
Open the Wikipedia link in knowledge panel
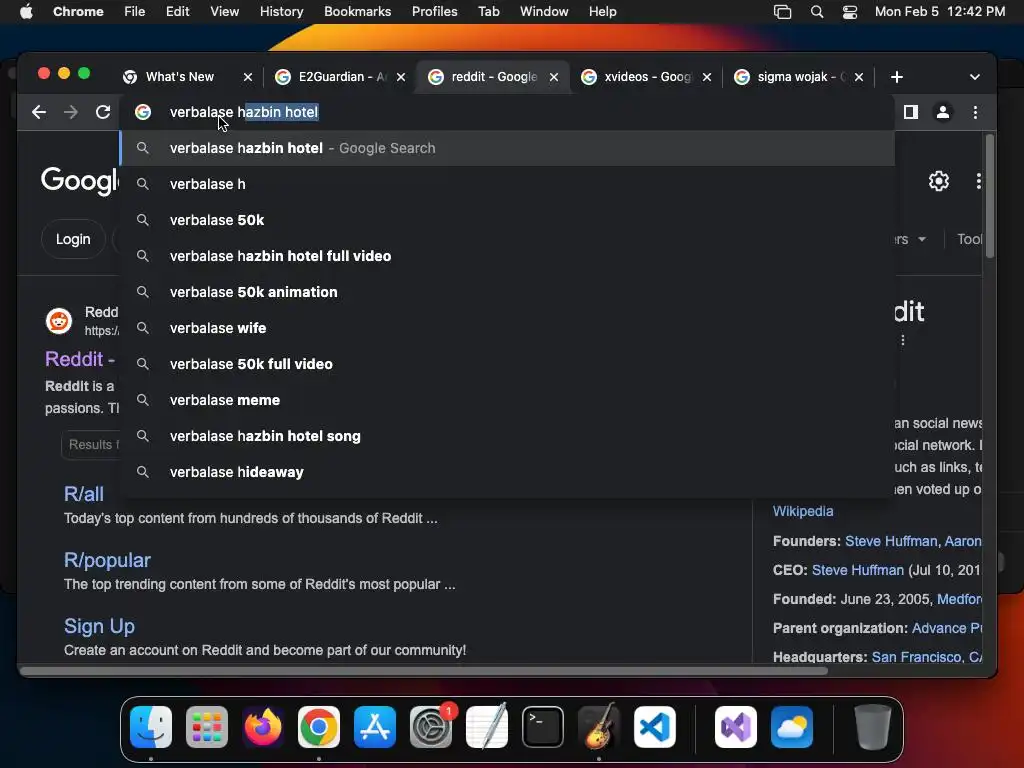point(803,511)
